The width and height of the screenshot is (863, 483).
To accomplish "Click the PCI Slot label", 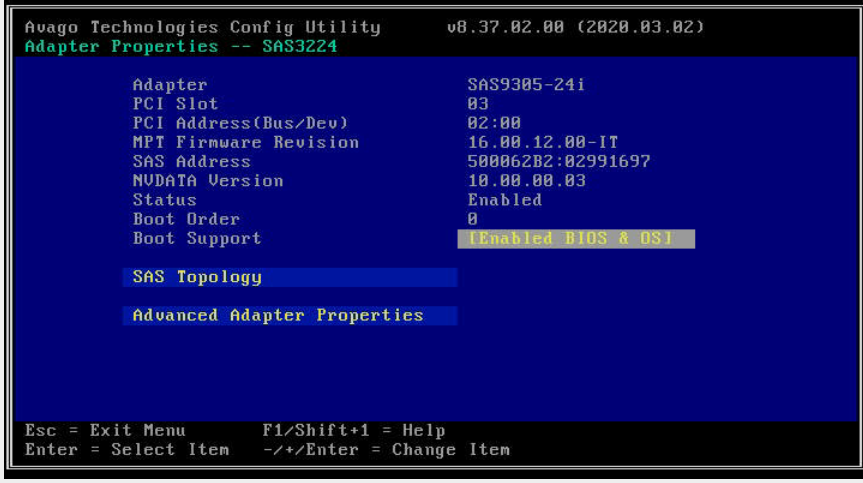I will tap(176, 104).
